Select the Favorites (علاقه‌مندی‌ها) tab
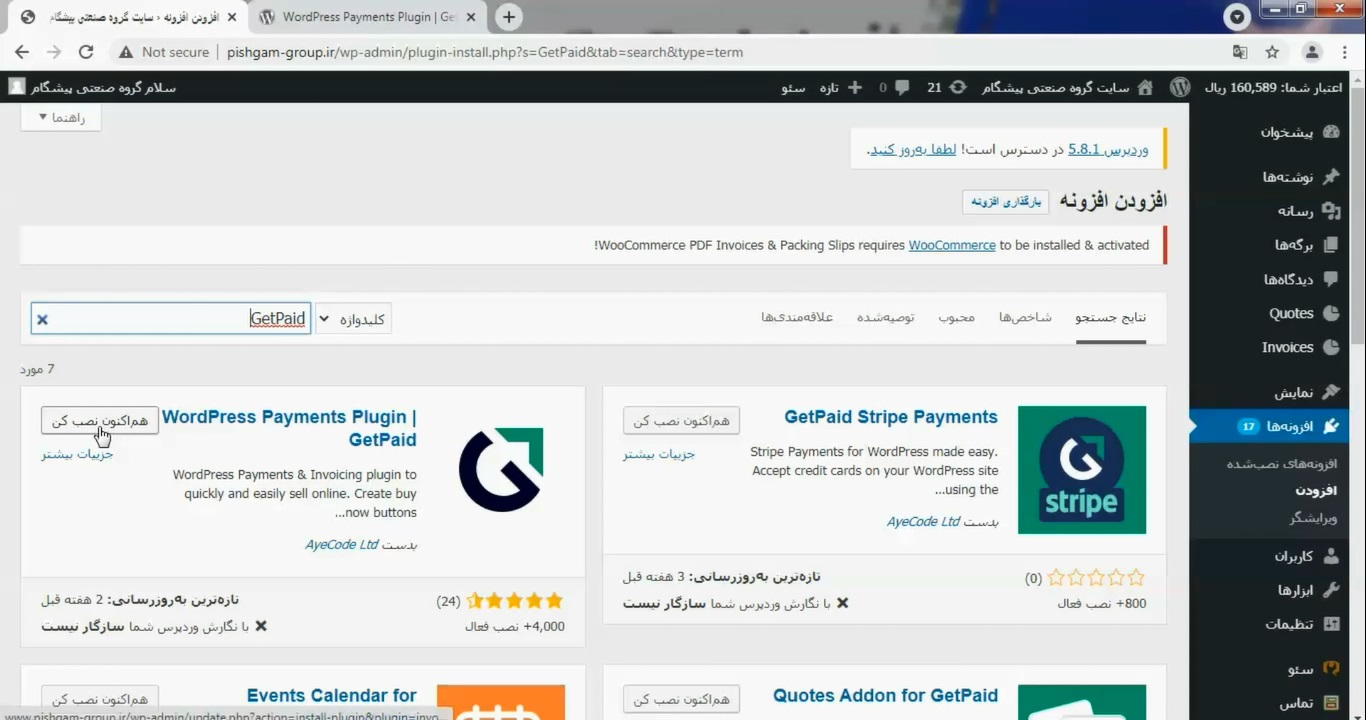The height and width of the screenshot is (720, 1366). pyautogui.click(x=796, y=317)
